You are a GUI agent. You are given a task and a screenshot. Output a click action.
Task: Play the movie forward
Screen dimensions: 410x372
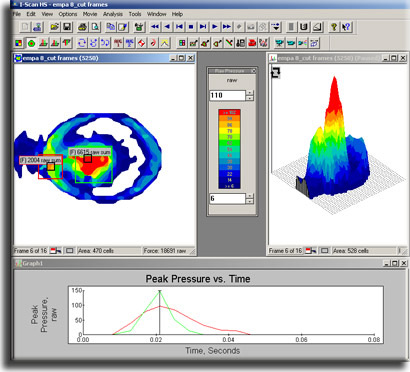click(x=215, y=27)
